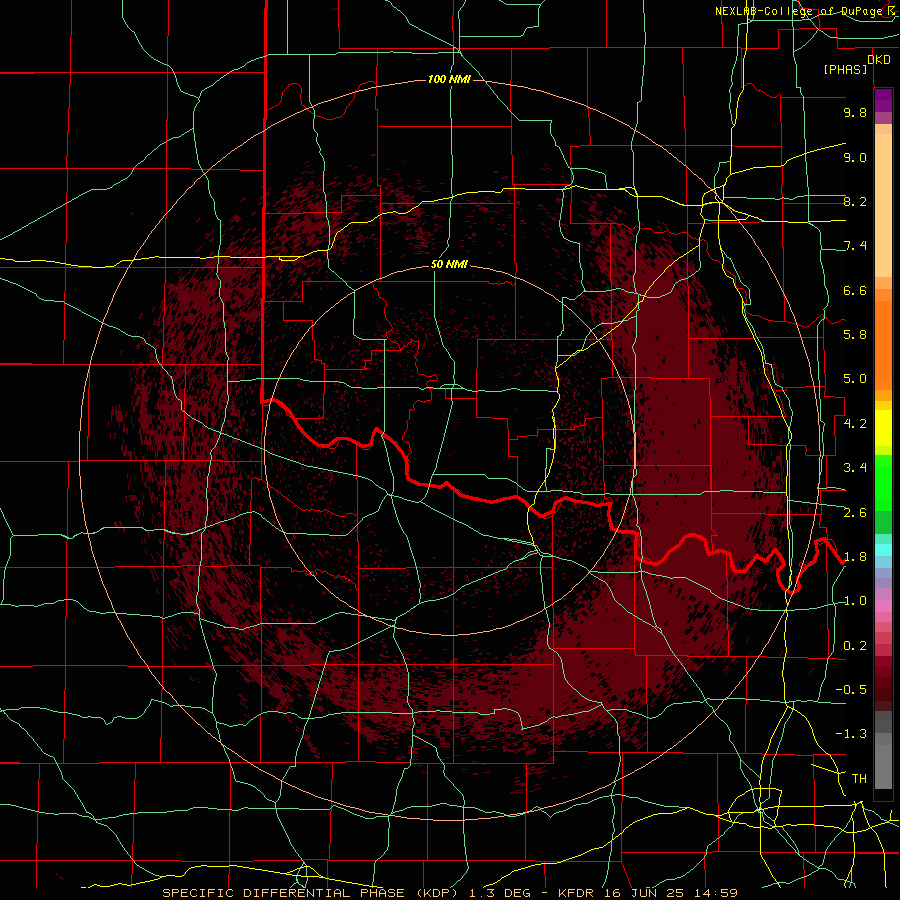Click the 1.8 legend value
900x900 pixels.
(855, 557)
